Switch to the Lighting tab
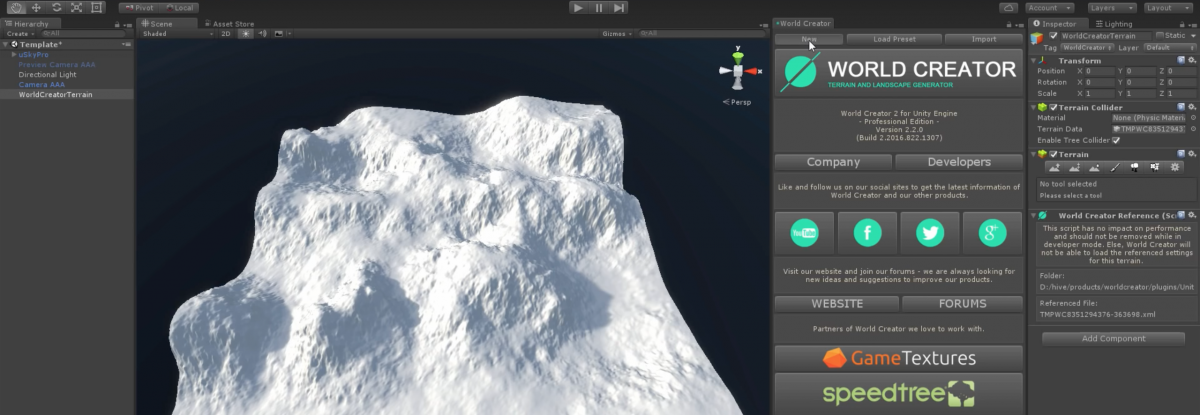 1114,23
